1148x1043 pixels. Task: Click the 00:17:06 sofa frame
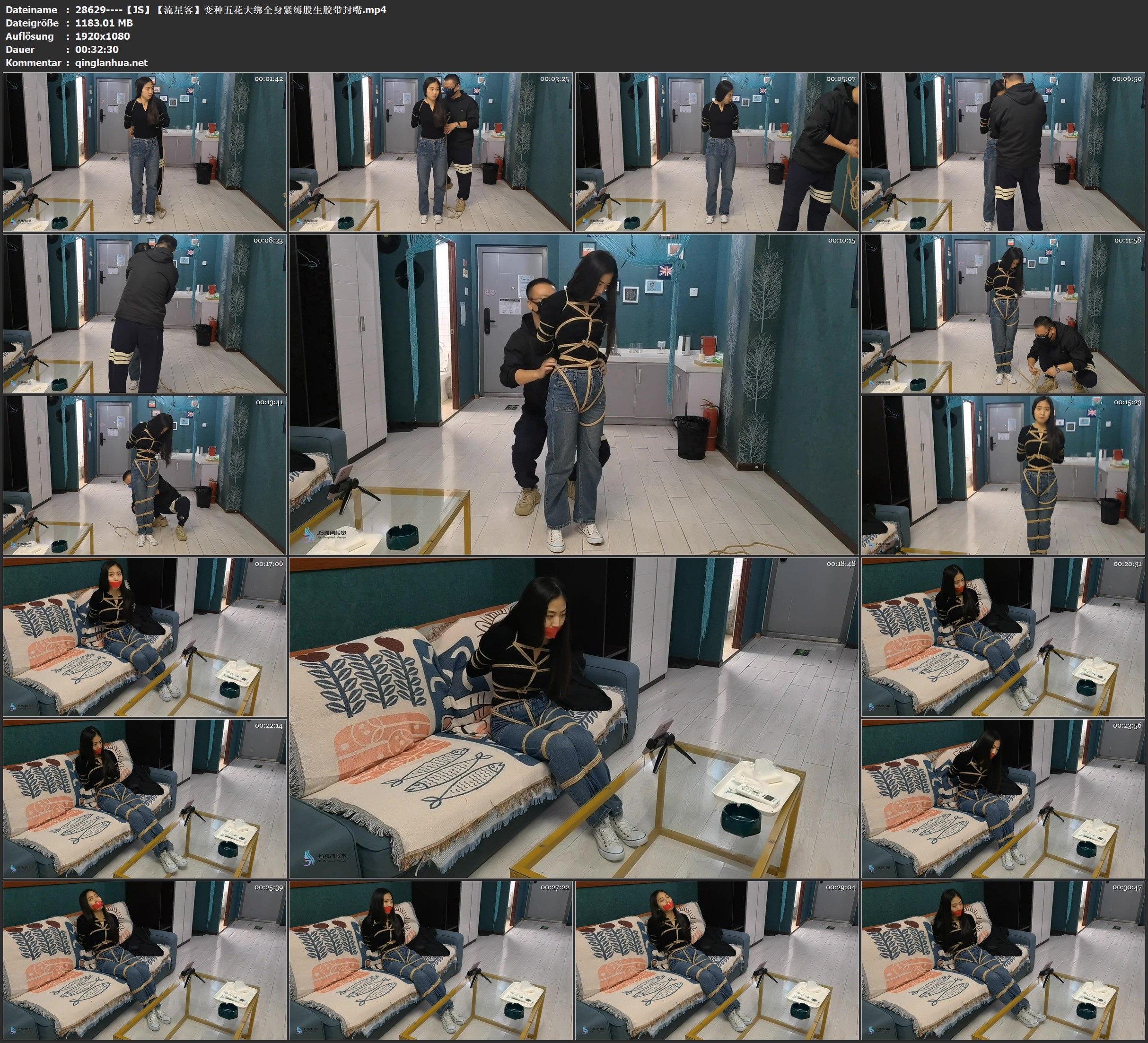(x=145, y=636)
